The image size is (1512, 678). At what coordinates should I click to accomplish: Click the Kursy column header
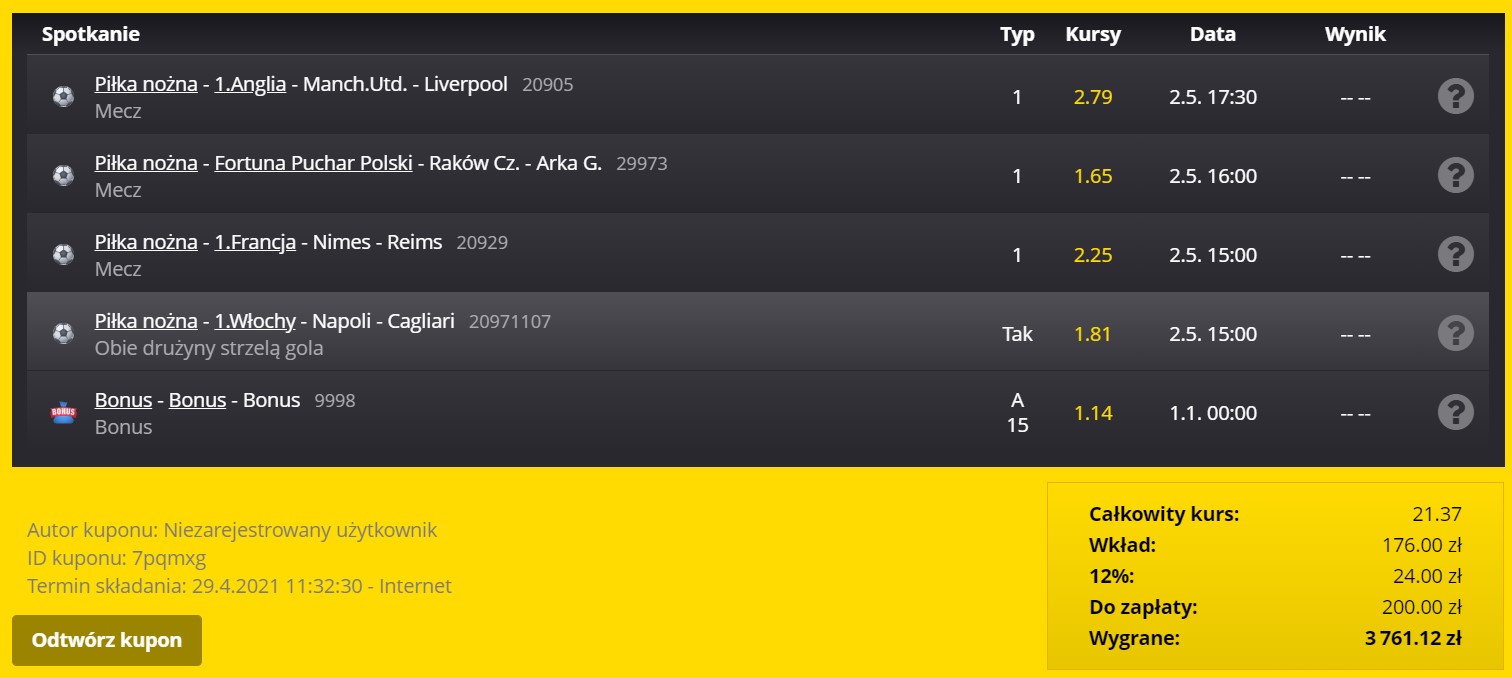(x=1093, y=34)
